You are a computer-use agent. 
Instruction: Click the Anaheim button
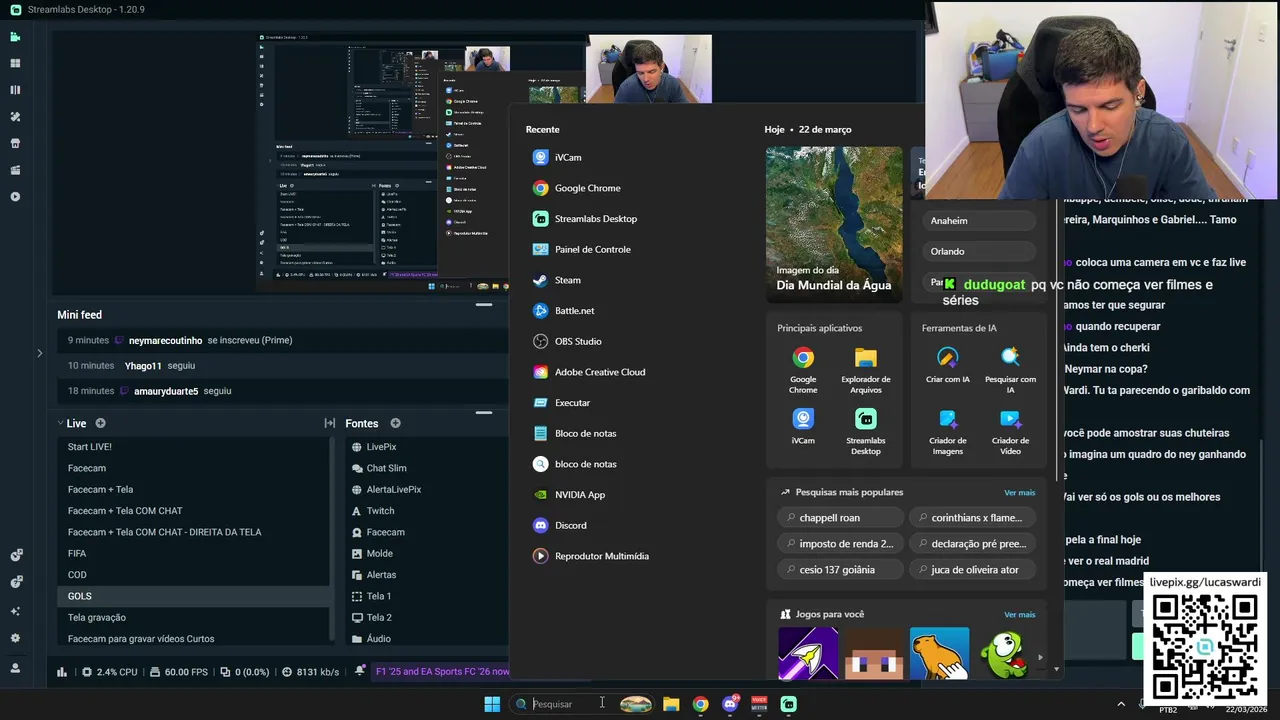click(x=978, y=221)
